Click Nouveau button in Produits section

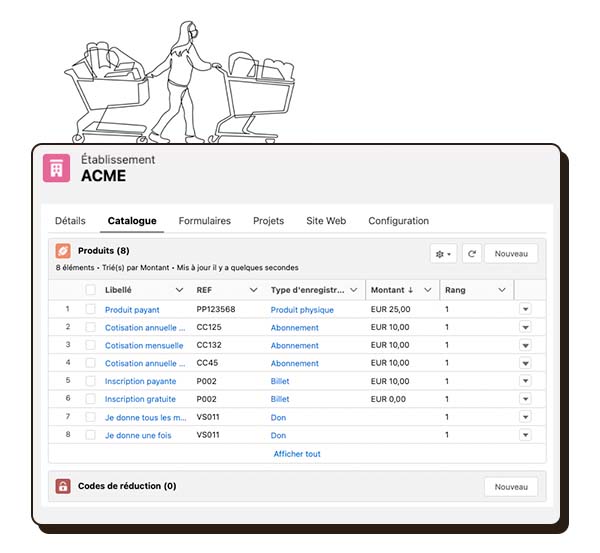pos(510,254)
